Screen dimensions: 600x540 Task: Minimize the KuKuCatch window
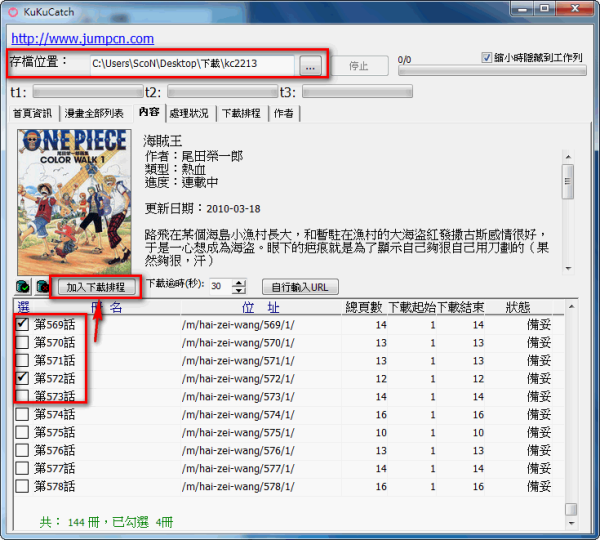(x=523, y=8)
